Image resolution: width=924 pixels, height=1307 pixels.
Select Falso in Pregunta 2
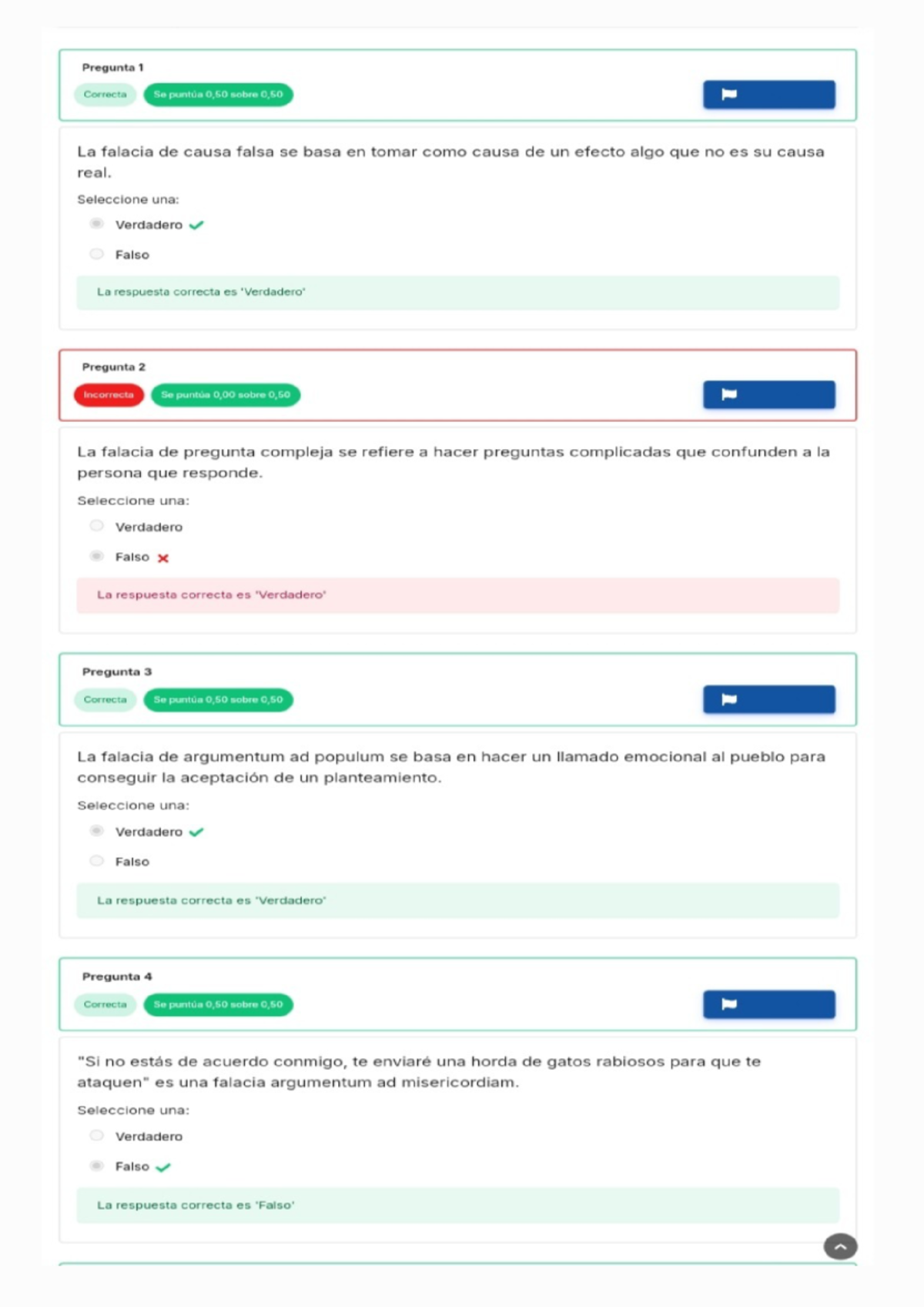96,555
